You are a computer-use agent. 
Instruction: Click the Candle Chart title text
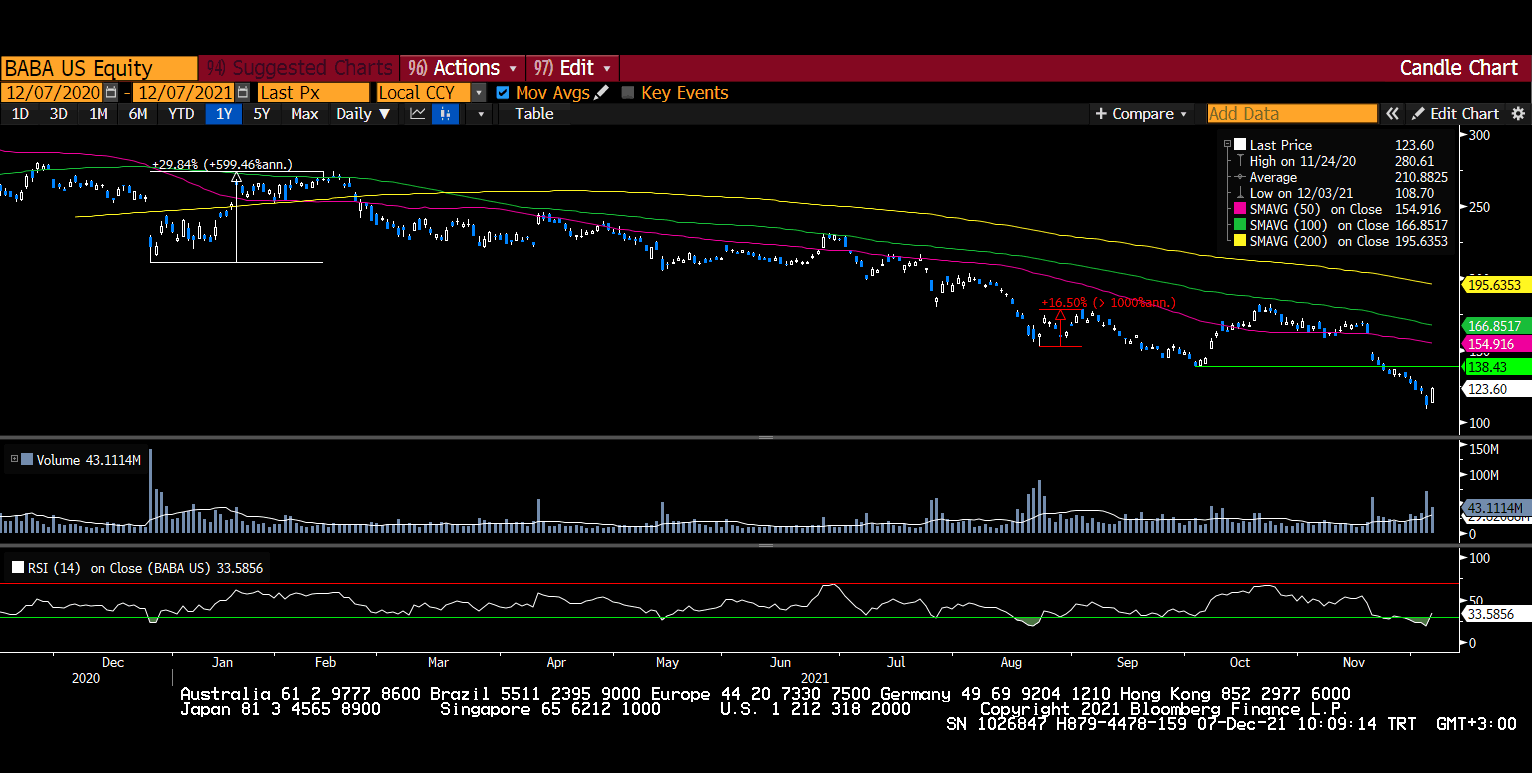coord(1459,68)
